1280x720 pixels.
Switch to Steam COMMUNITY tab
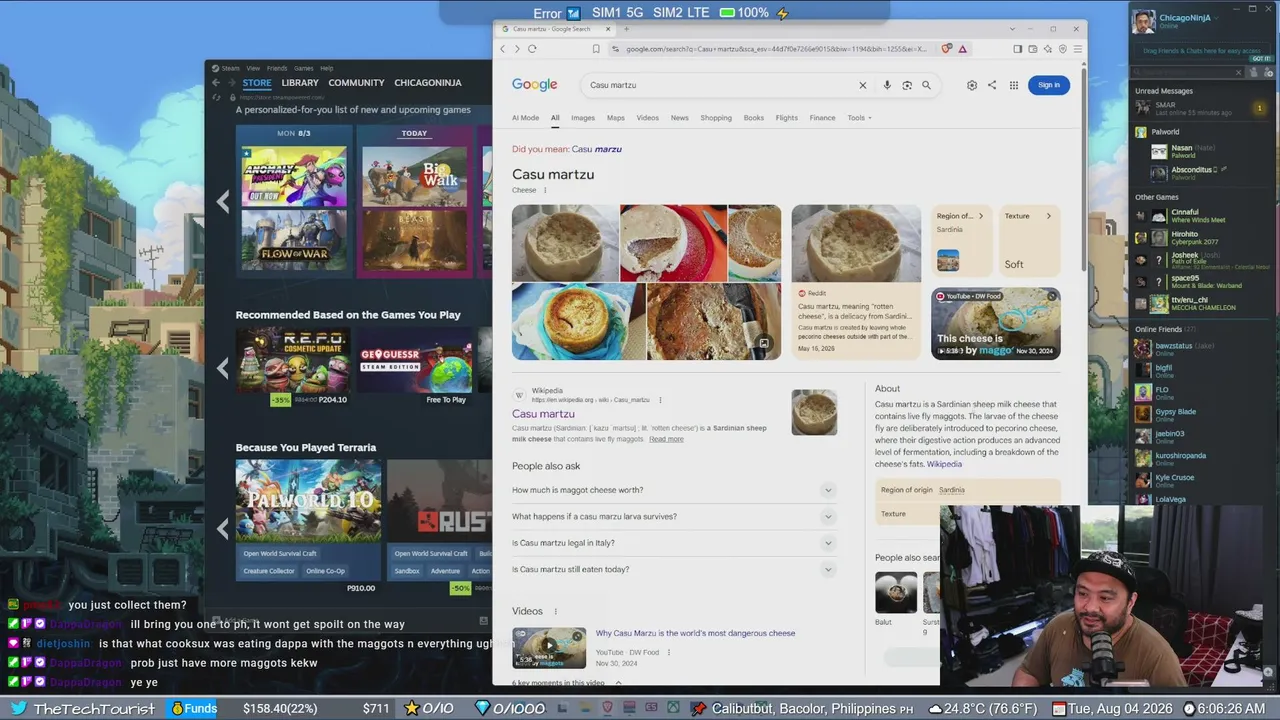[x=356, y=83]
